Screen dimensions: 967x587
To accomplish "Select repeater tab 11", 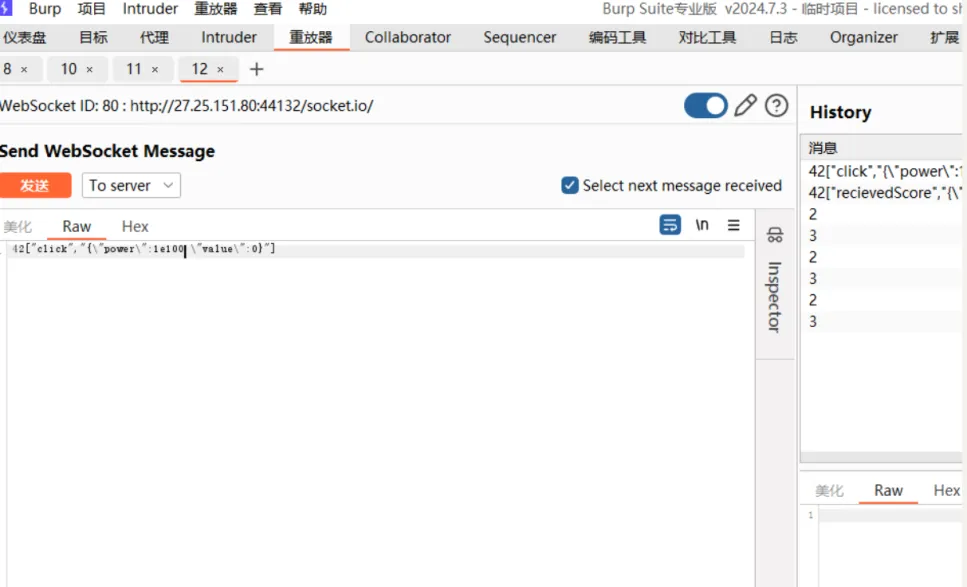I will 134,69.
